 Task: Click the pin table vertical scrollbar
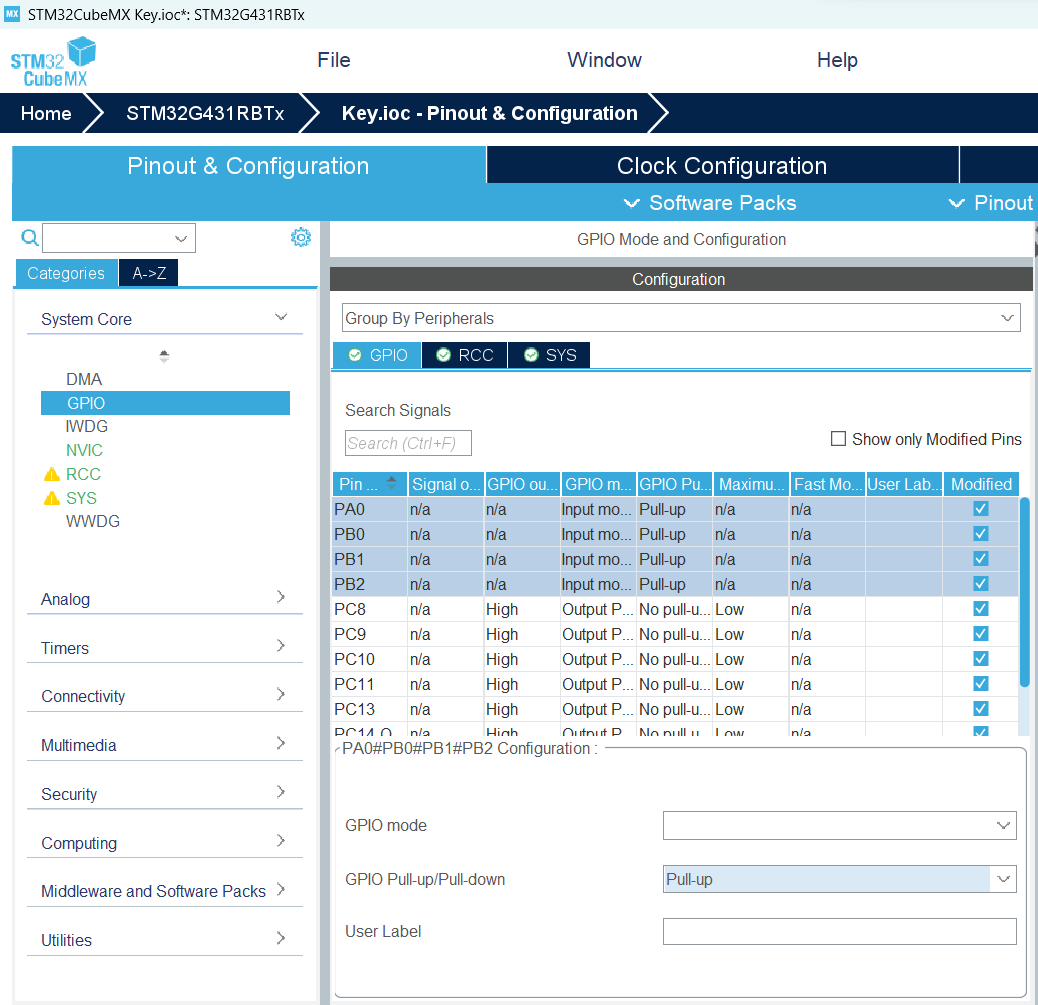pos(1024,593)
